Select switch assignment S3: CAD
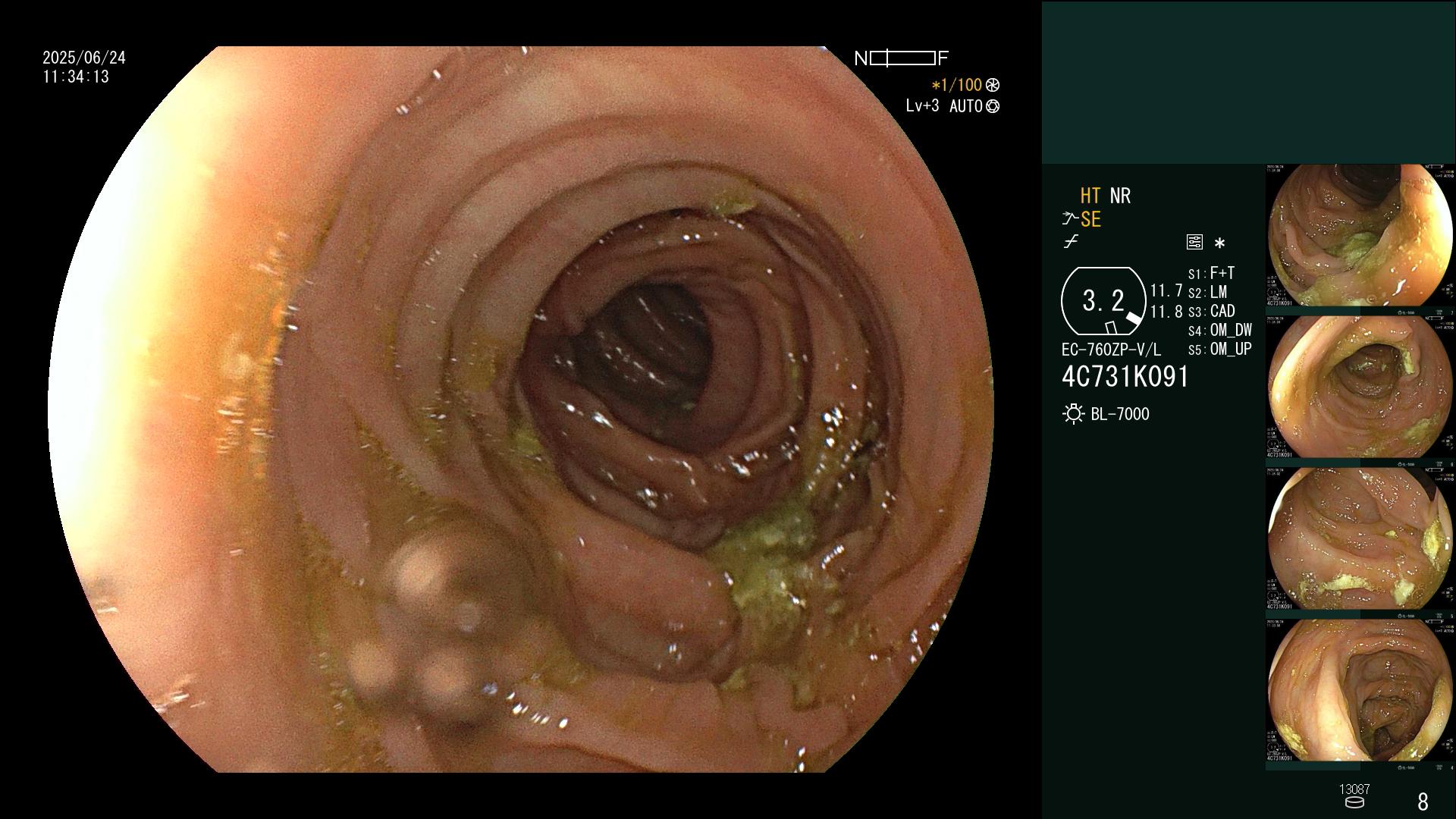This screenshot has height=819, width=1456. pos(1212,311)
